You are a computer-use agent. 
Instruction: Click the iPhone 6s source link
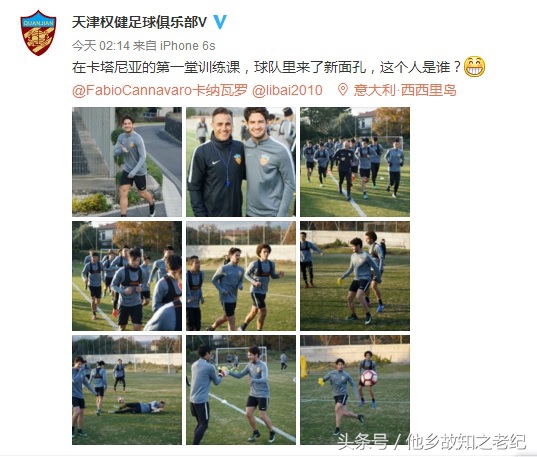tap(188, 46)
